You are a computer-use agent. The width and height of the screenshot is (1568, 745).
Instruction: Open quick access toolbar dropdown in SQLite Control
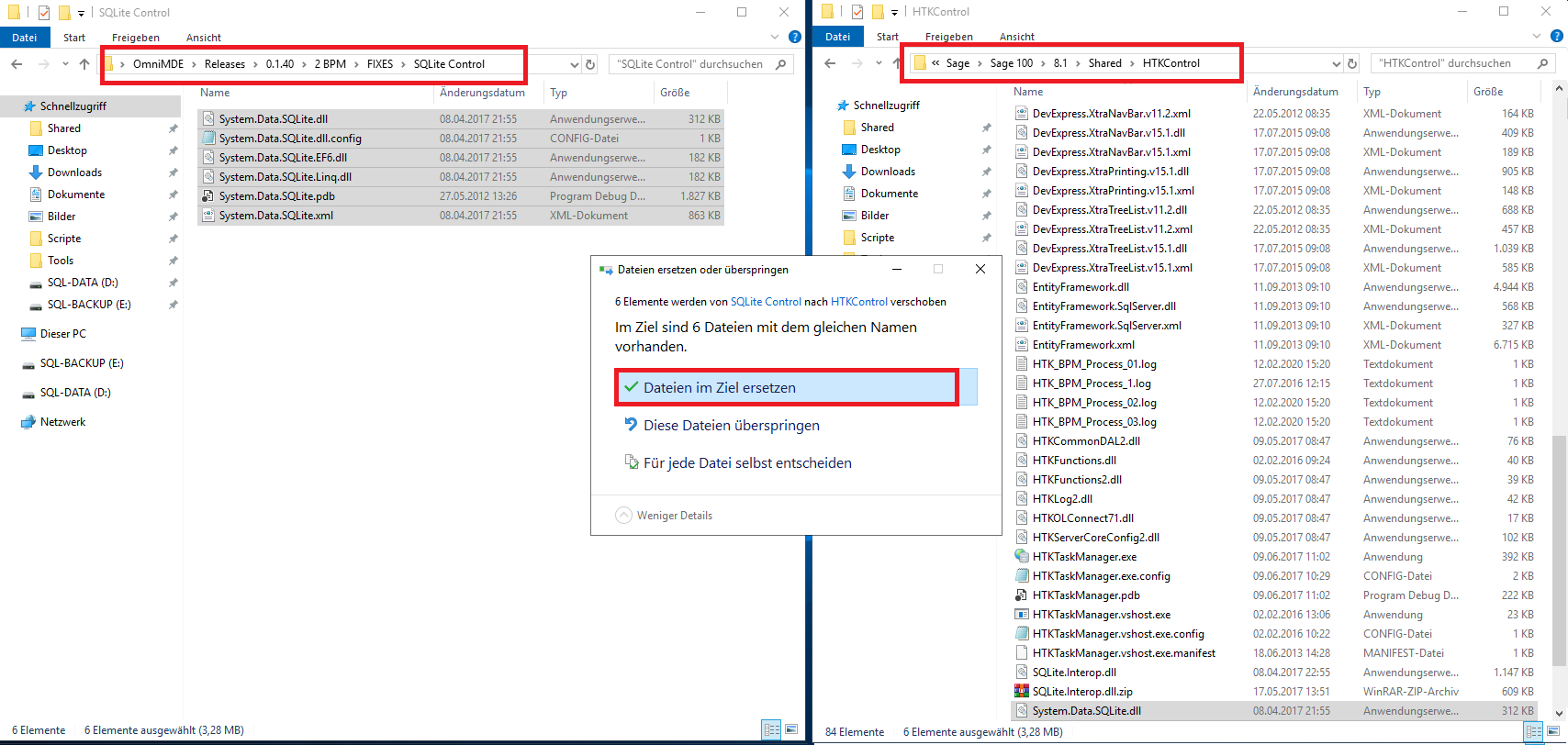pyautogui.click(x=81, y=13)
